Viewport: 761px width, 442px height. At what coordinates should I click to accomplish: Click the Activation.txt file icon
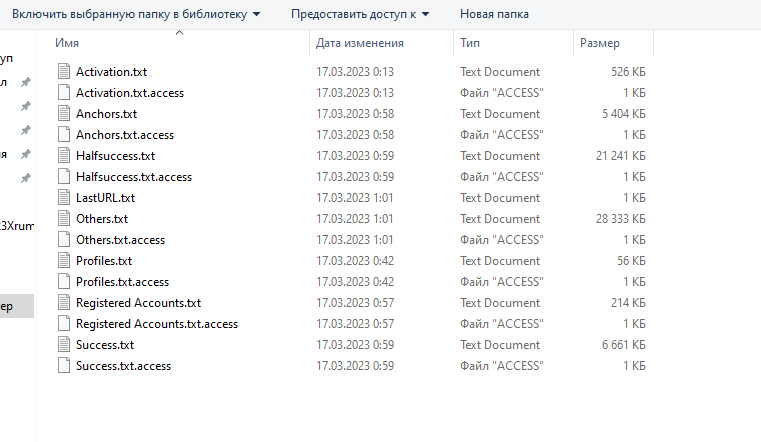[x=65, y=72]
